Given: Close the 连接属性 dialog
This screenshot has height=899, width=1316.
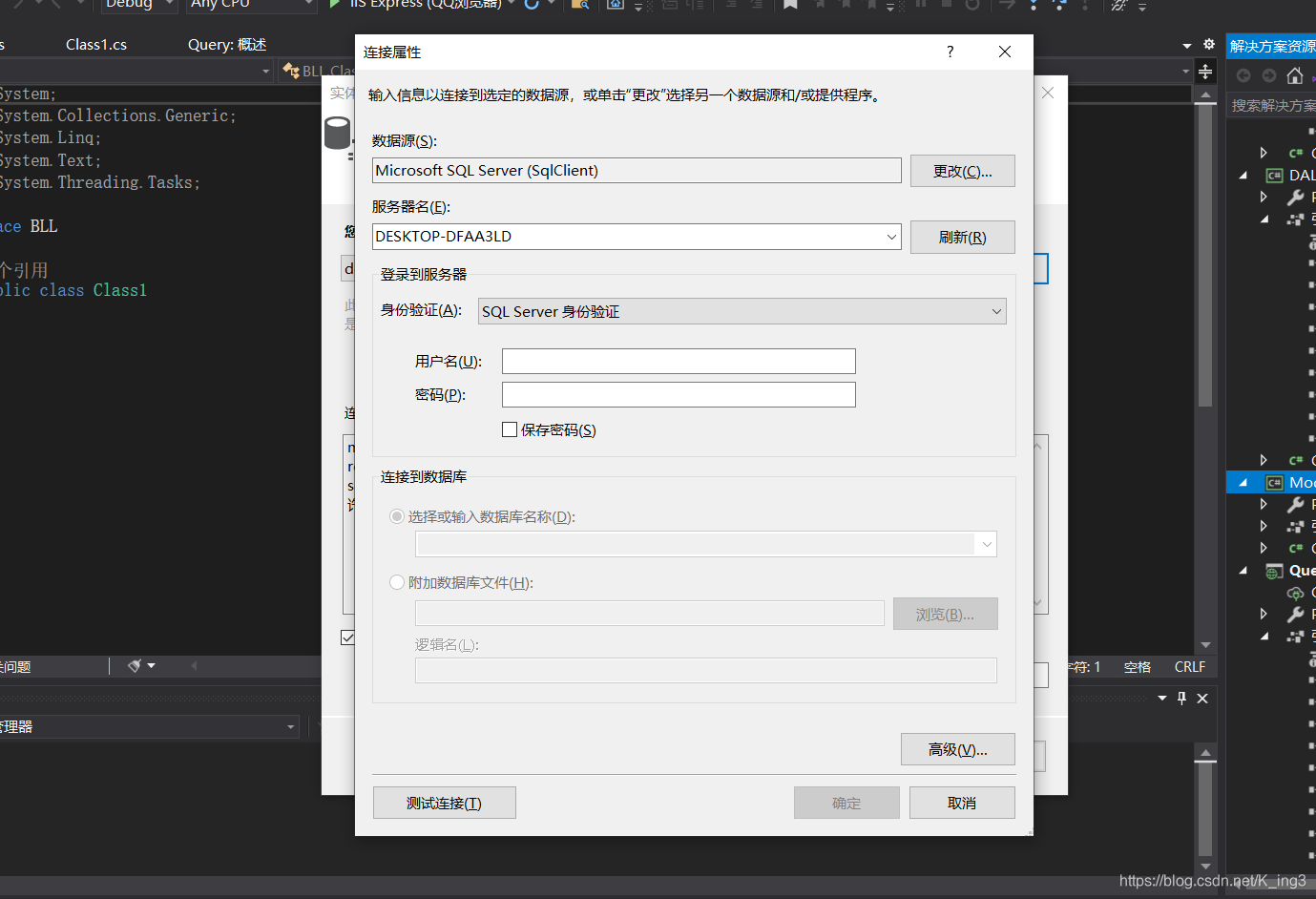Looking at the screenshot, I should (x=1005, y=52).
